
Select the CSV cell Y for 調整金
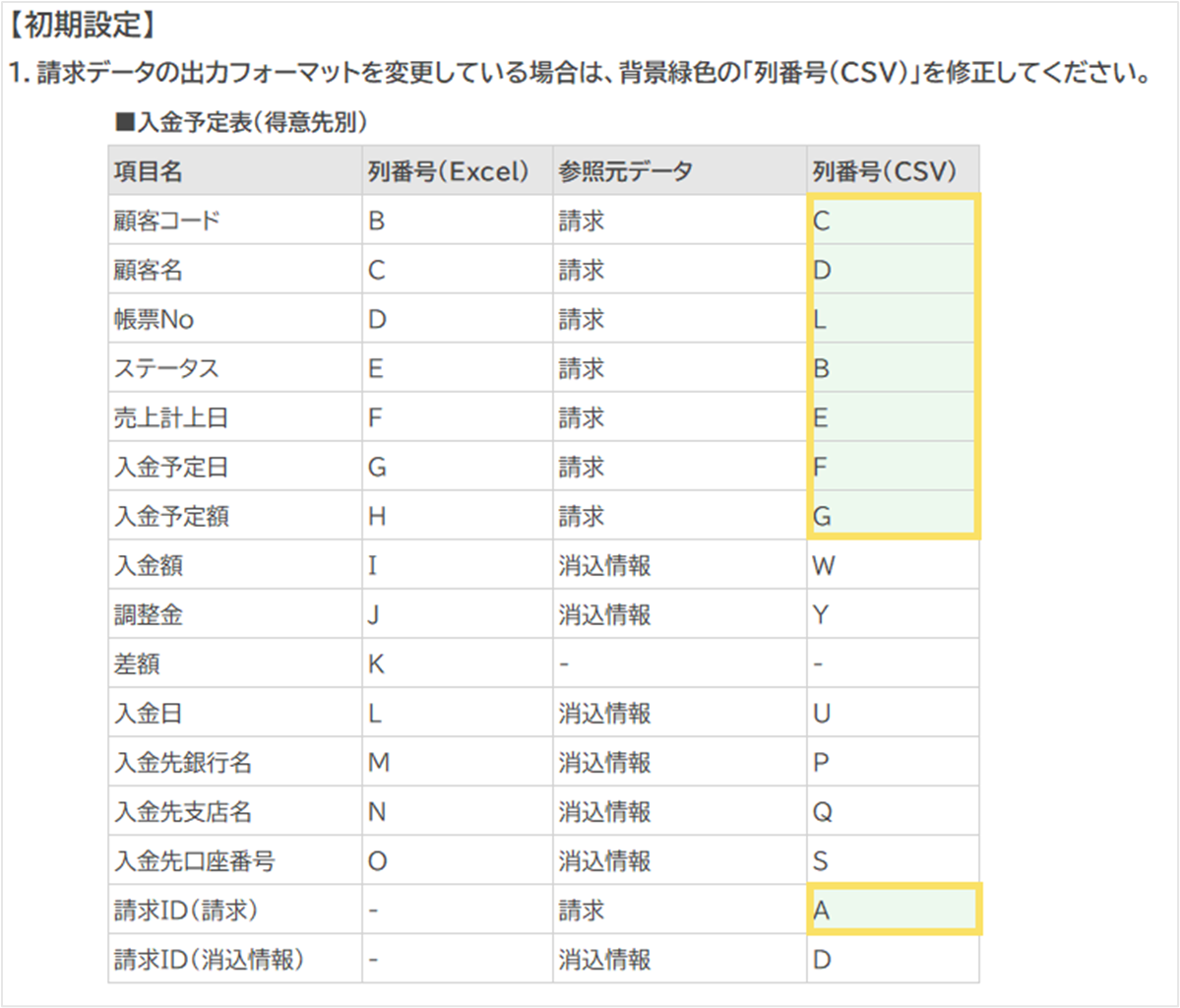(892, 614)
